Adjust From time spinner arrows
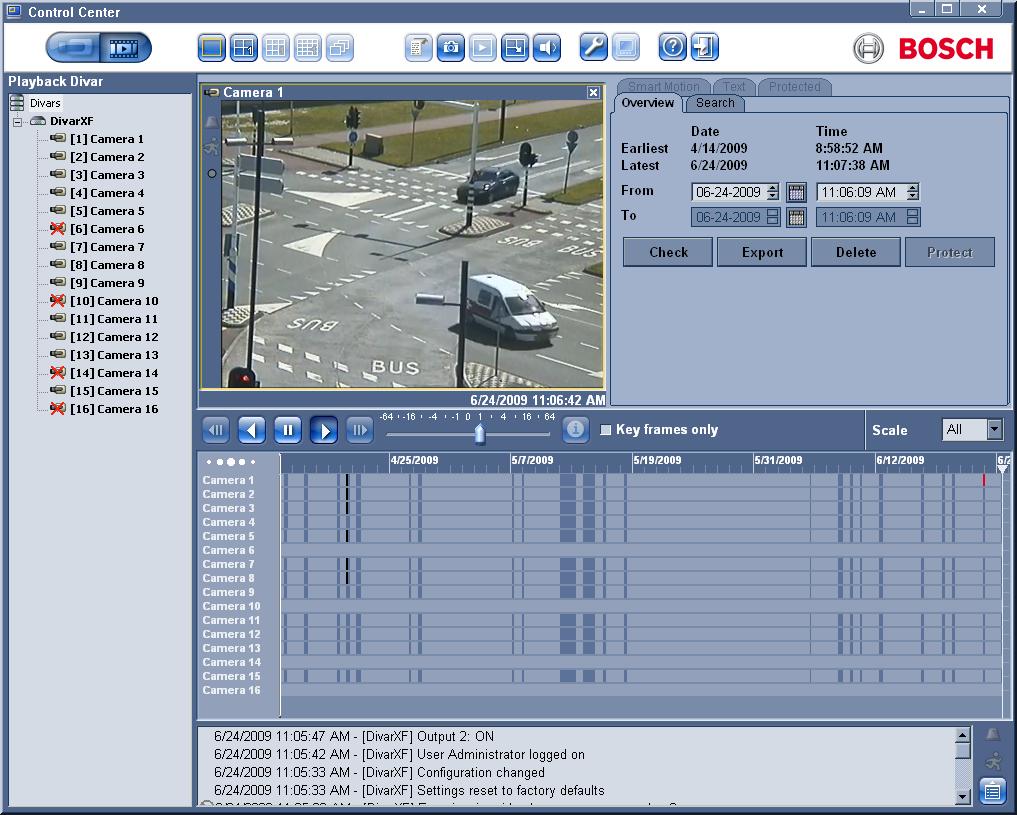Screen dimensions: 1017x815 (x=913, y=192)
